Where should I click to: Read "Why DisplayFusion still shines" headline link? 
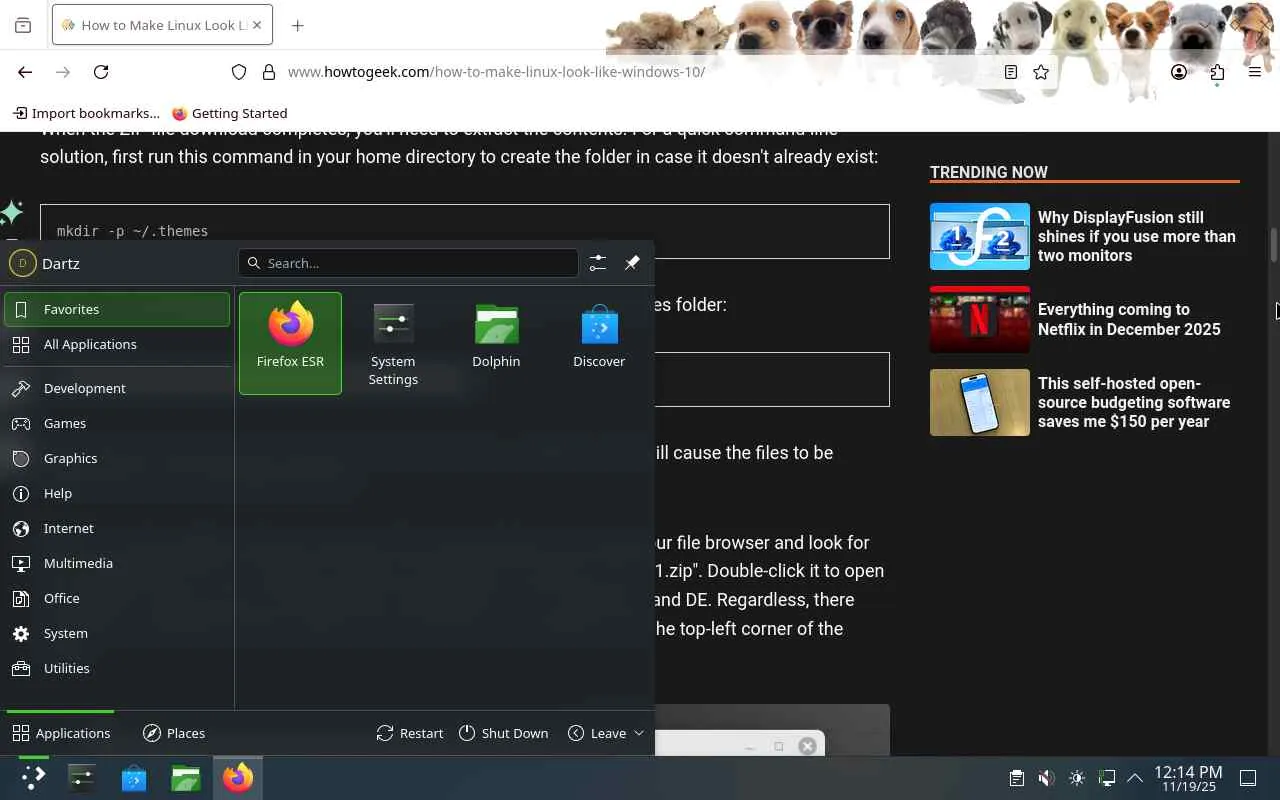coord(1137,236)
